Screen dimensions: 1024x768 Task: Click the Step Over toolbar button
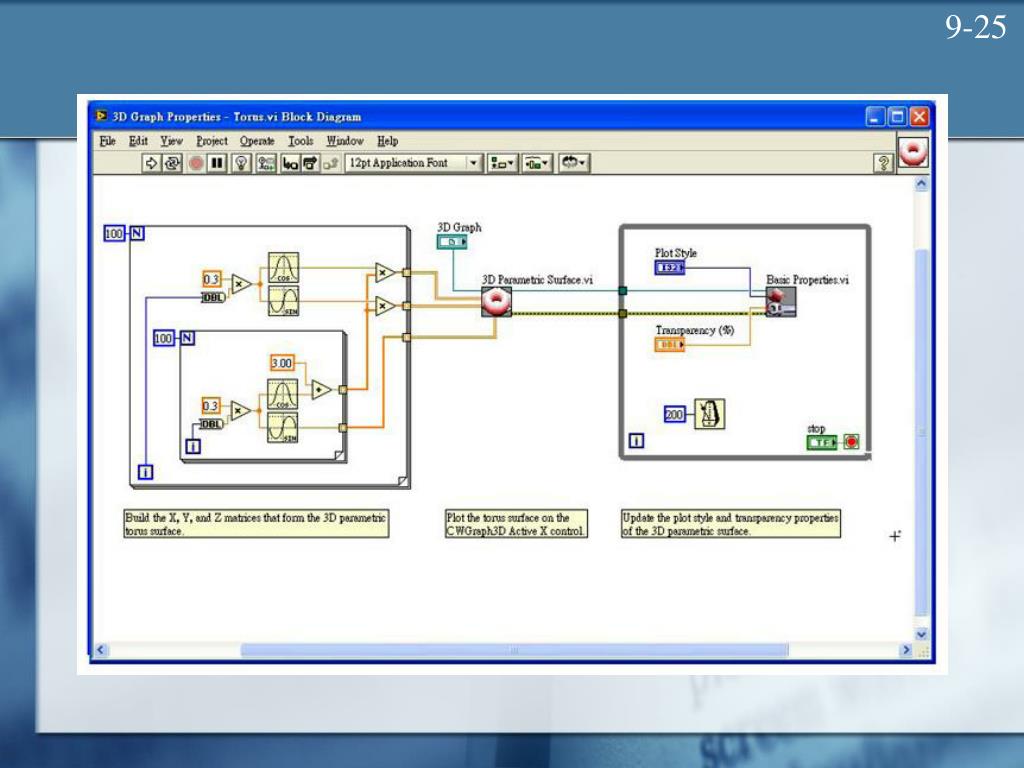[309, 163]
